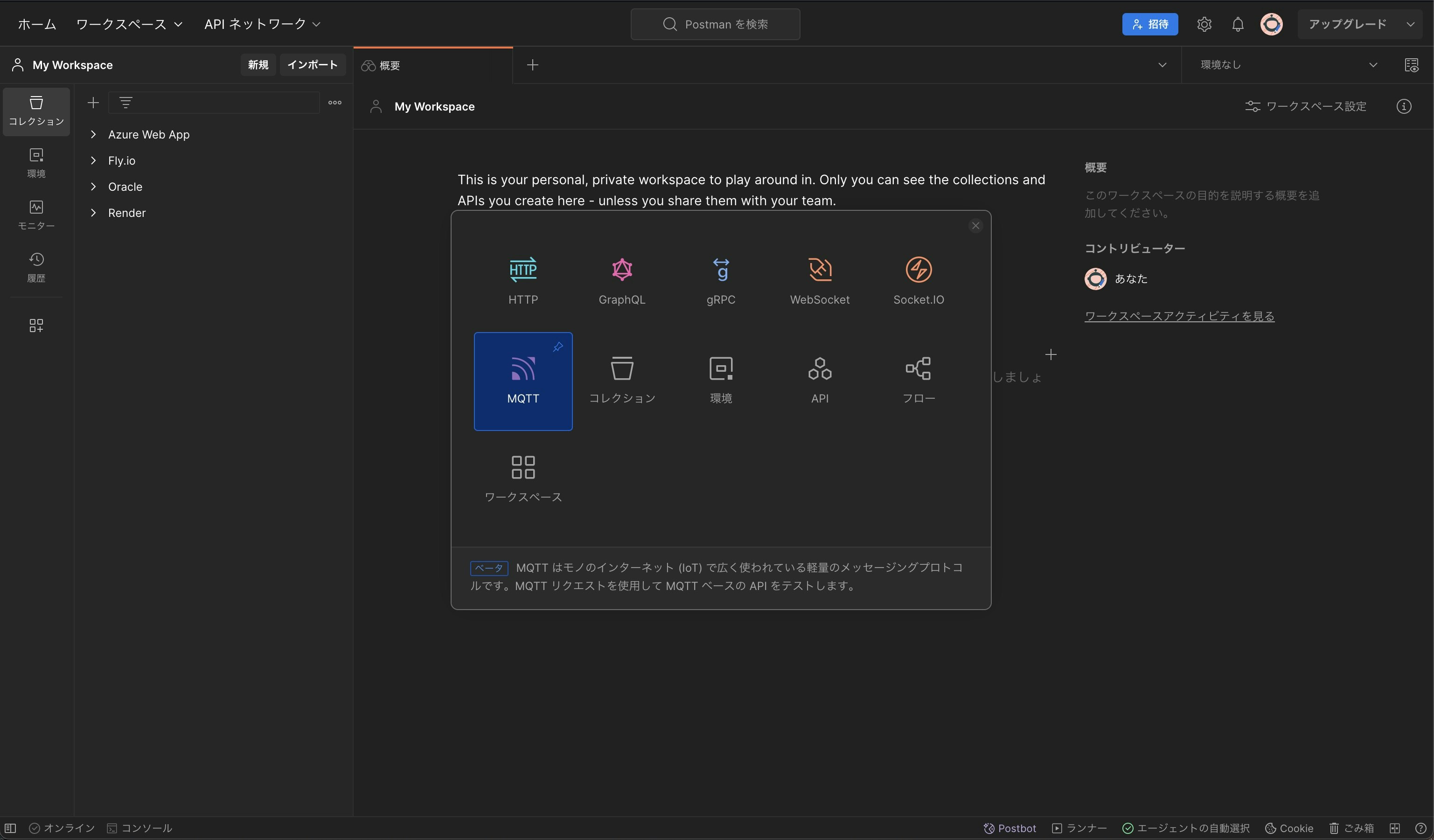Open the API ネットワーク menu

click(x=262, y=24)
